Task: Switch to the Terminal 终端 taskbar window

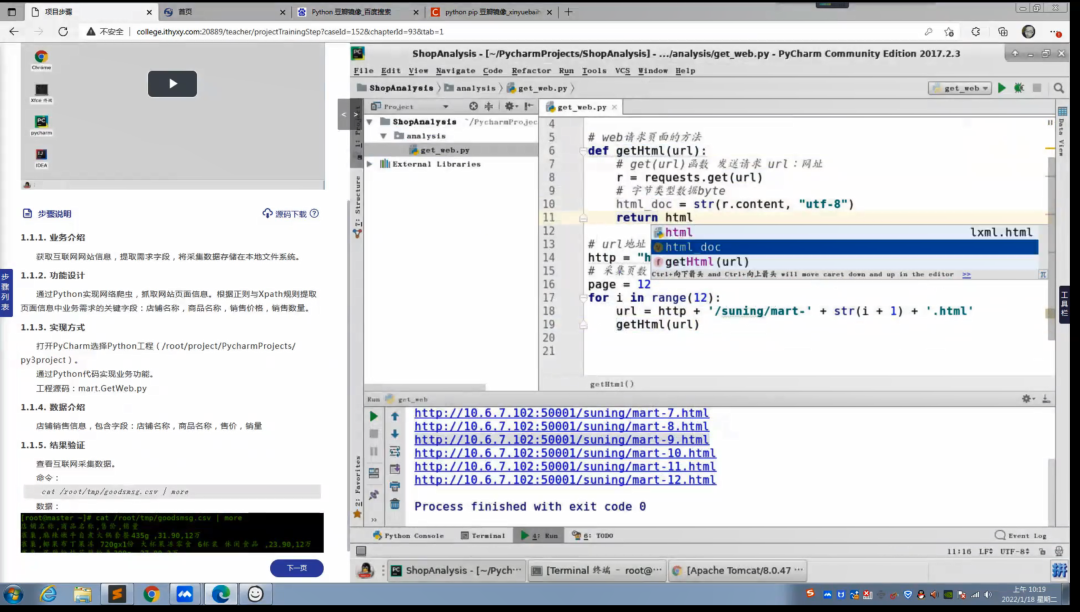Action: tap(596, 570)
